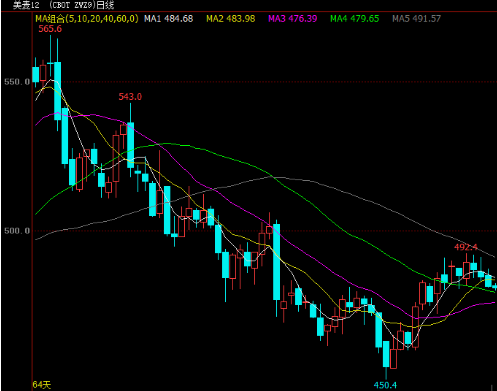Click the MA组合(5,10,20,40,60,0) indicator label
The height and width of the screenshot is (391, 497).
coord(87,18)
